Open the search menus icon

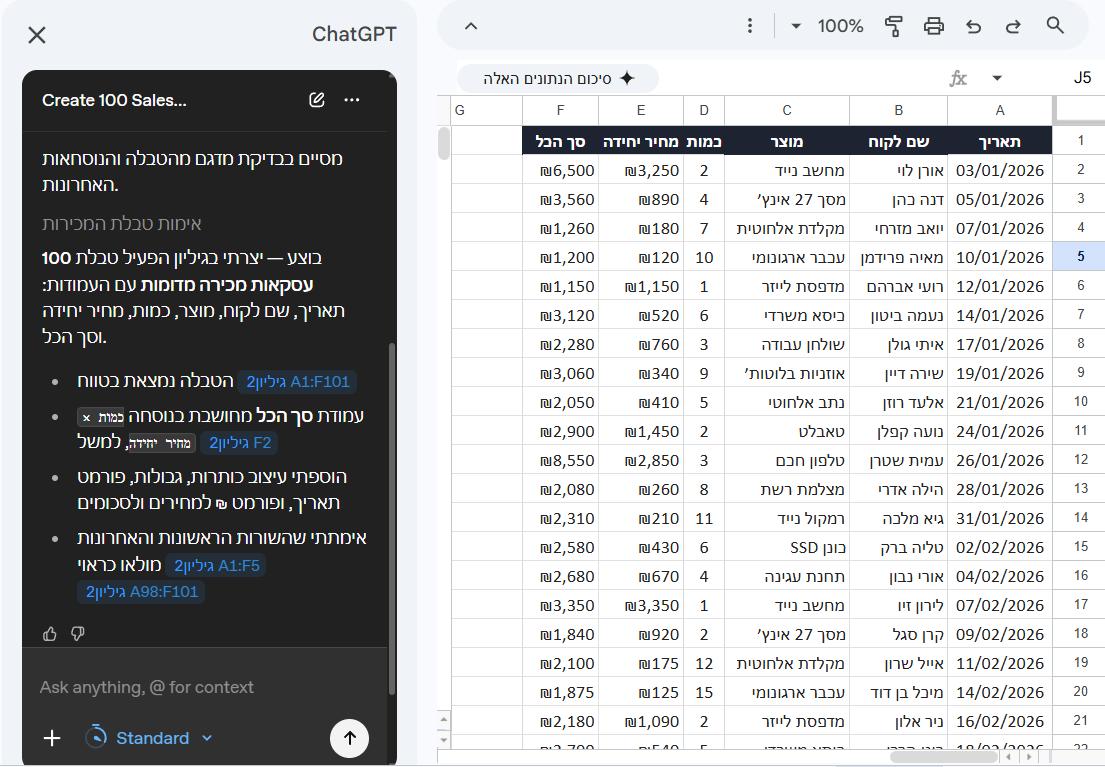point(1055,26)
